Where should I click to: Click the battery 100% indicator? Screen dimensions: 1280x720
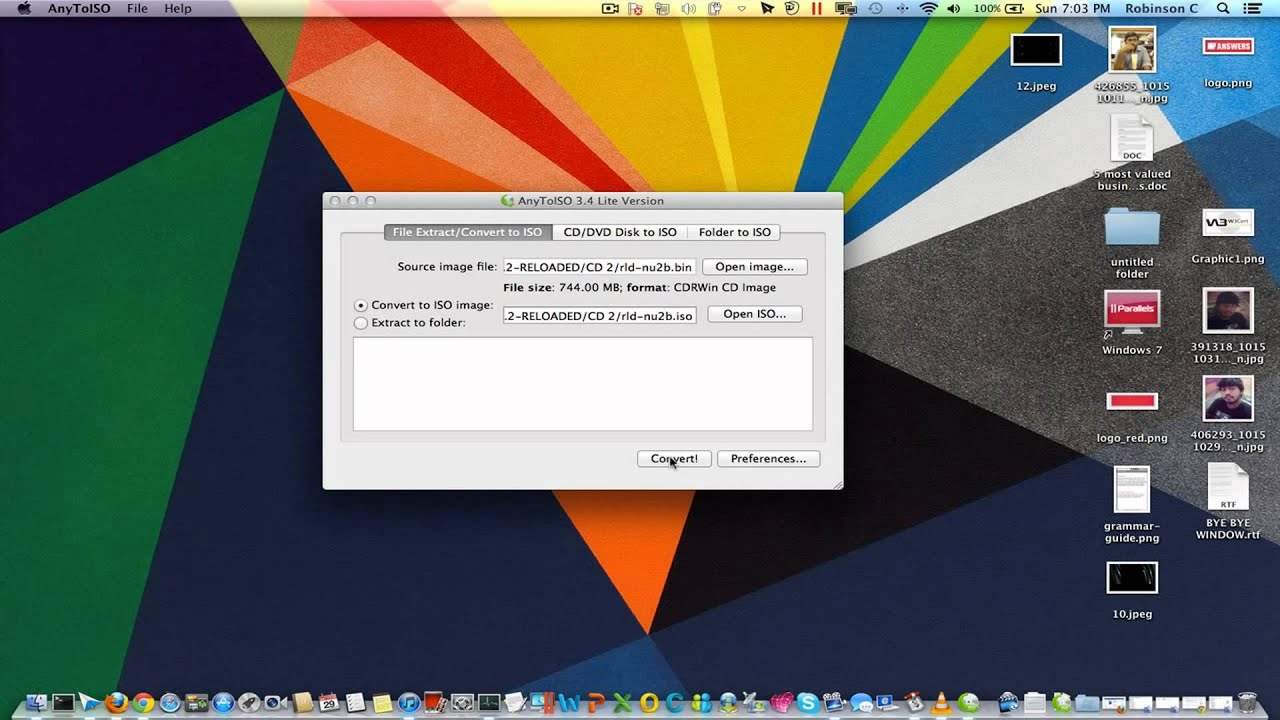1000,8
